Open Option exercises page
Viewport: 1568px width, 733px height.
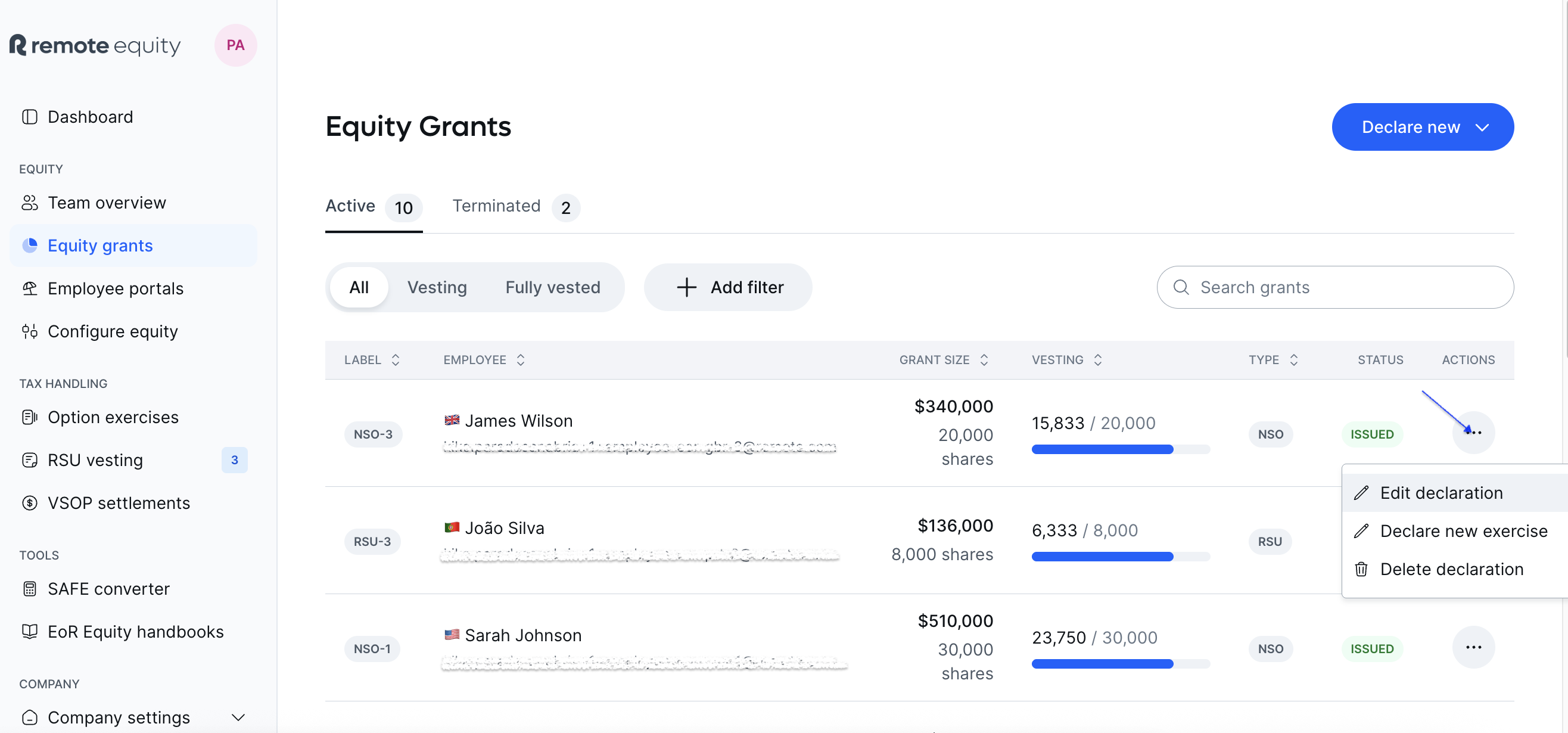(x=133, y=417)
